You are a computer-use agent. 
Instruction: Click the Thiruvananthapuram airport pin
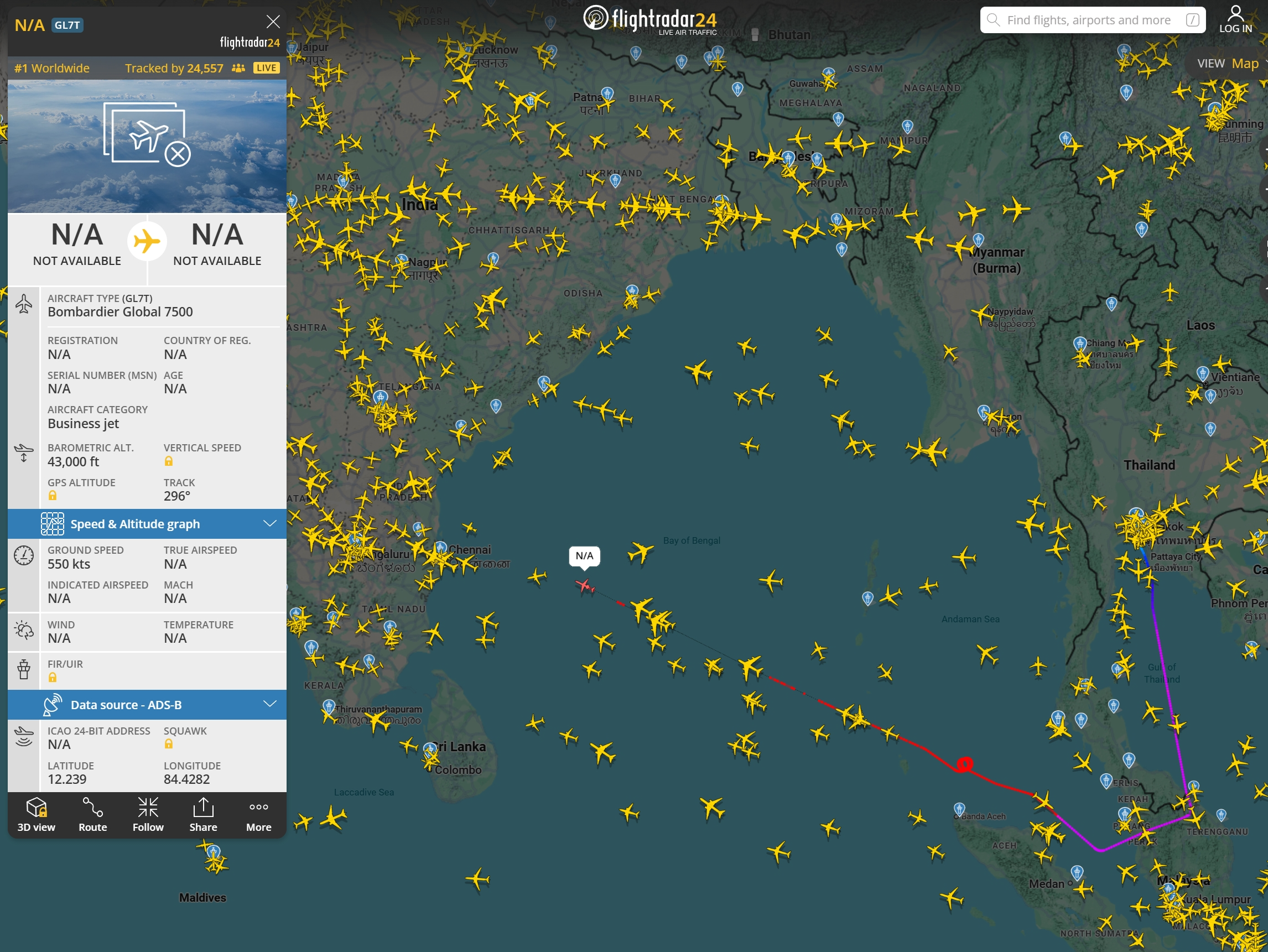coord(329,706)
